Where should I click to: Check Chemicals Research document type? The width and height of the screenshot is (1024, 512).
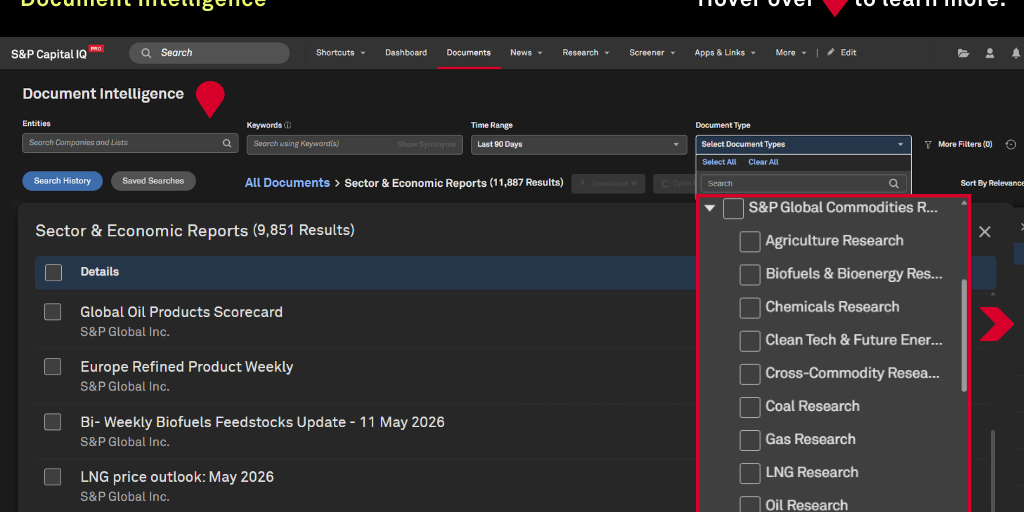(750, 308)
